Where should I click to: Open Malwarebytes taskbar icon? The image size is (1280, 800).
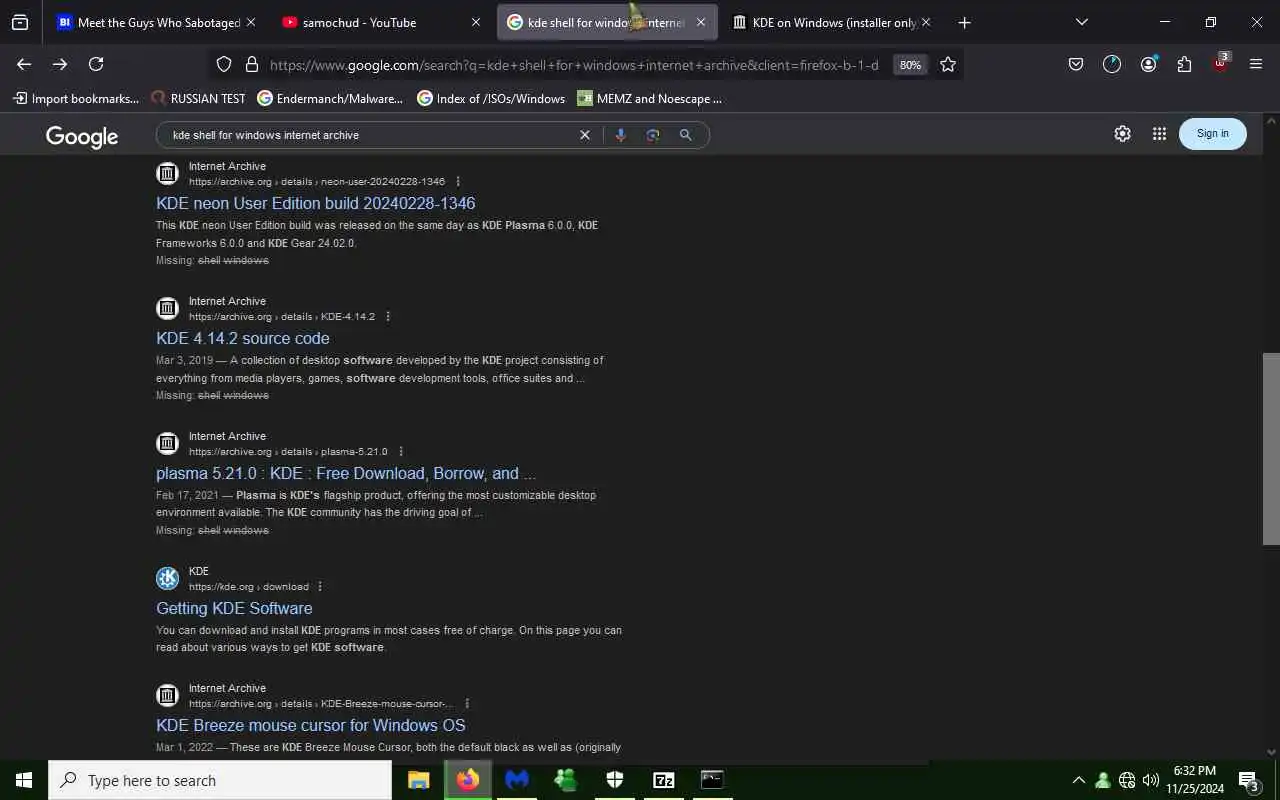click(517, 780)
